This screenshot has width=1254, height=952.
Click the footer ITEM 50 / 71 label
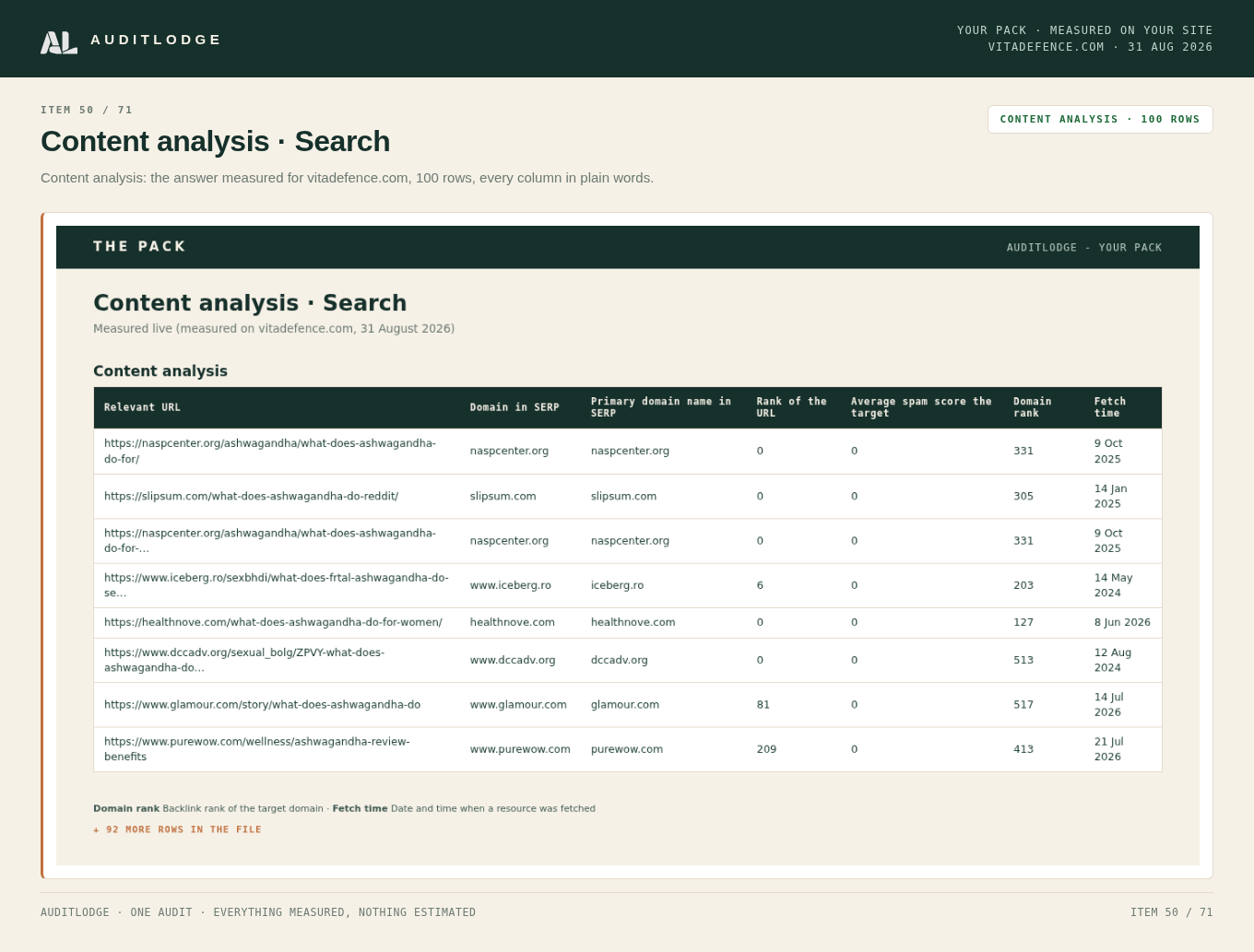pos(1172,912)
